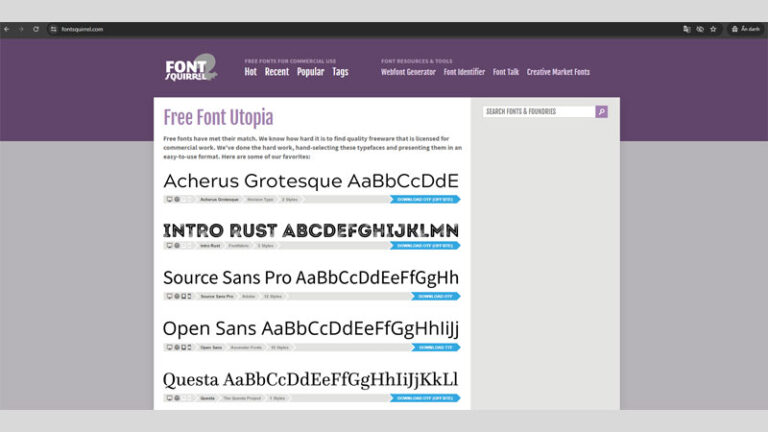This screenshot has width=768, height=432.
Task: Download Intro Rust OTF
Action: 425,245
